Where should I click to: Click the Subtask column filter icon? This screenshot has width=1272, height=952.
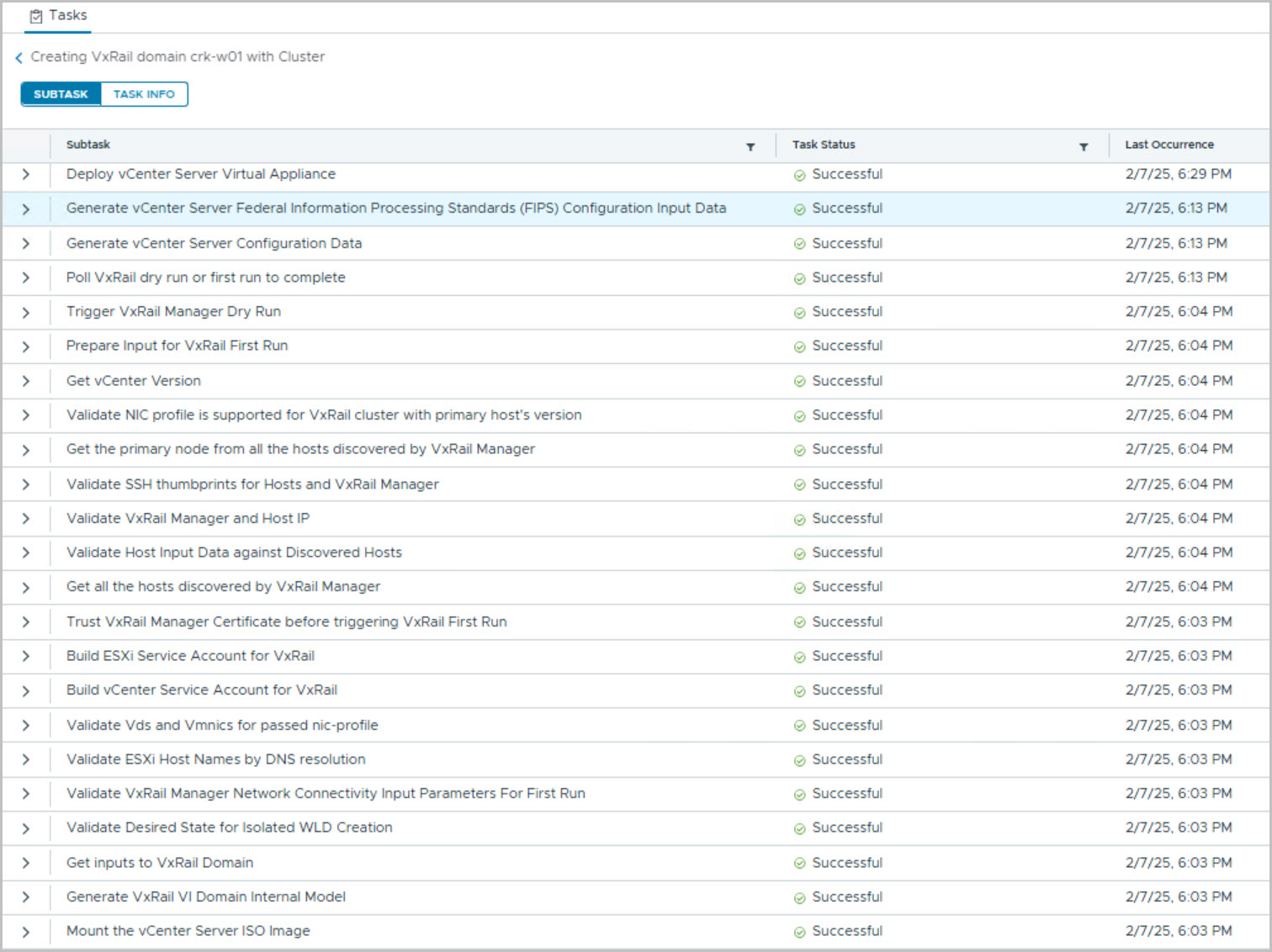[750, 147]
